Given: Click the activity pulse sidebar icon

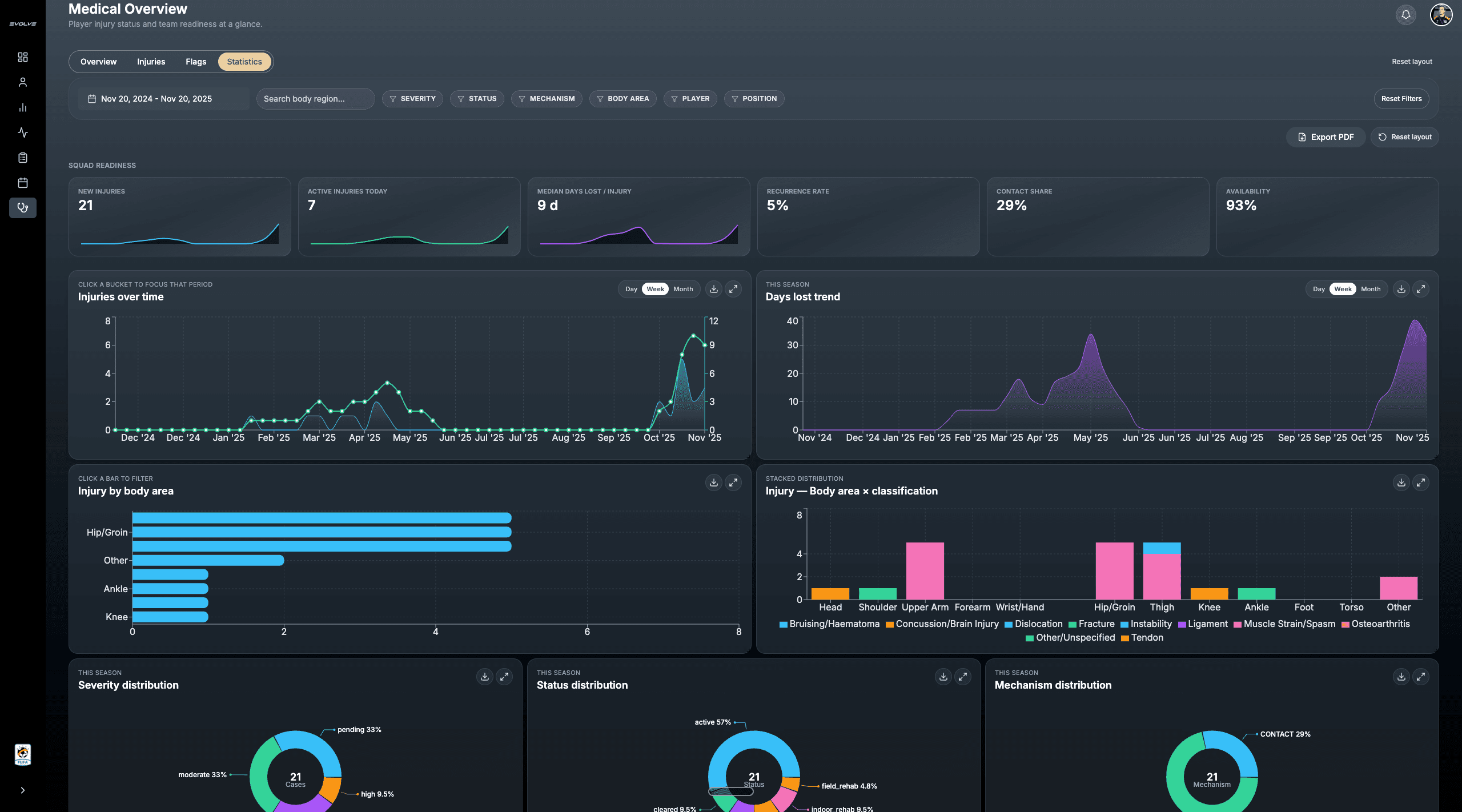Looking at the screenshot, I should (23, 132).
